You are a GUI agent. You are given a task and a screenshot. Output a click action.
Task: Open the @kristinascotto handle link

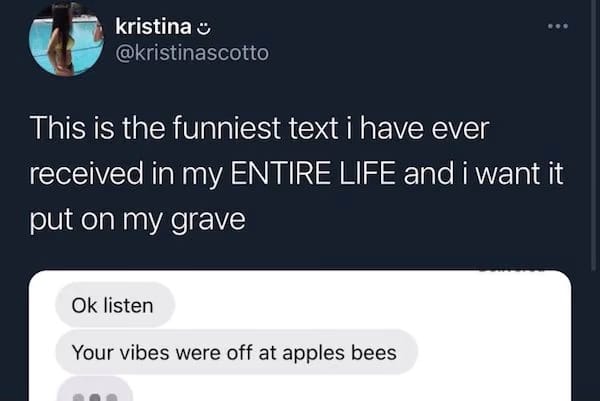(x=192, y=53)
